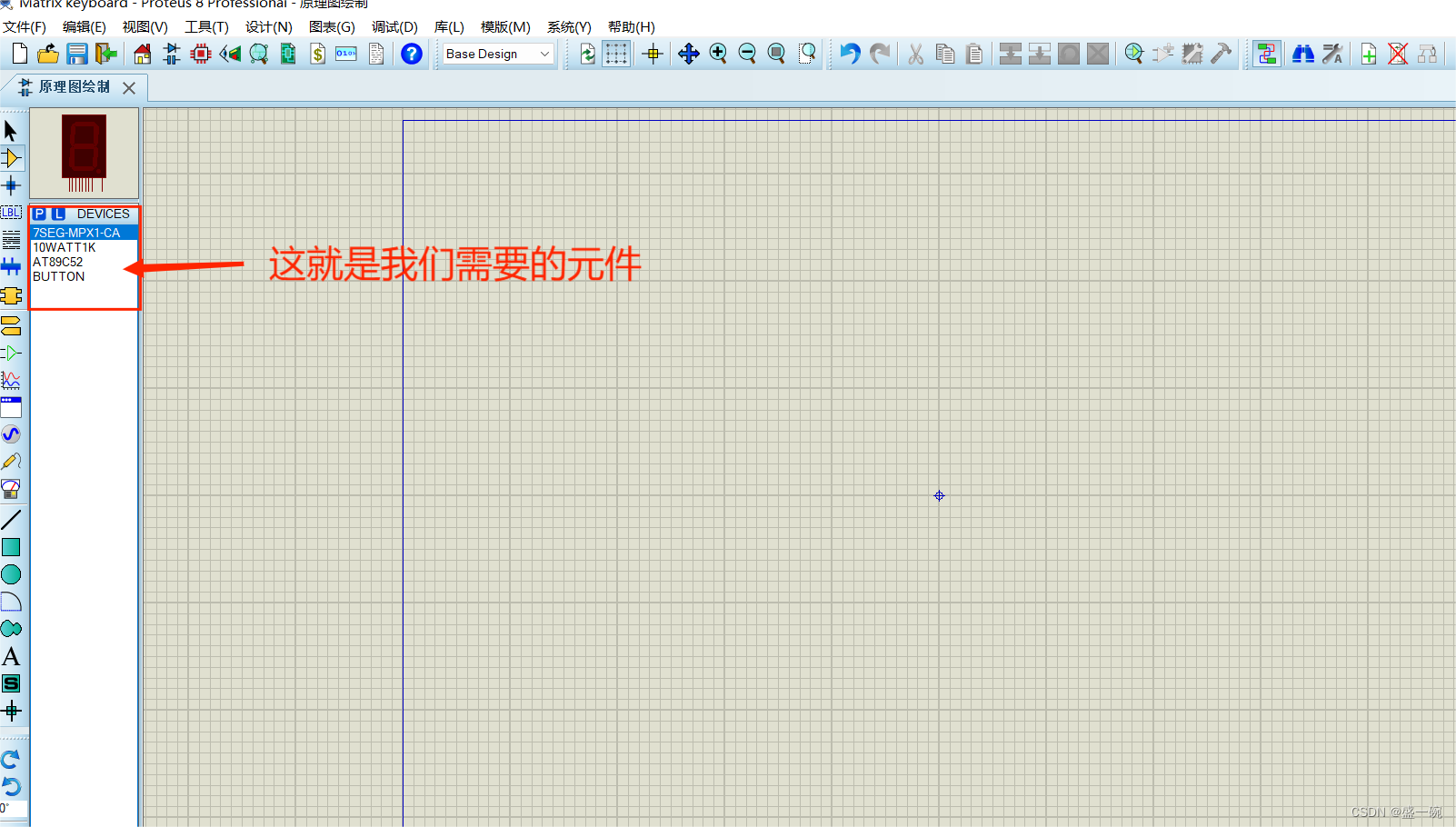Screen dimensions: 1456x827
Task: Close the 原理图绘制 tab
Action: [129, 88]
